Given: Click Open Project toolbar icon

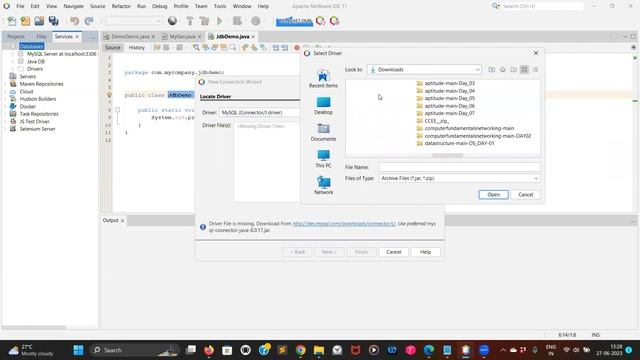Looking at the screenshot, I should [x=39, y=21].
